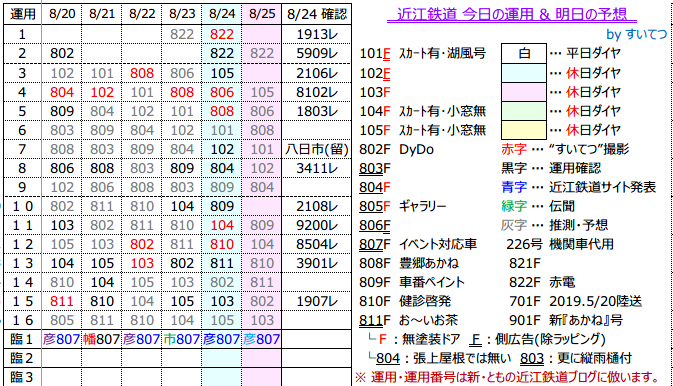This screenshot has height=386, width=673.
Task: Select the 3411レ confirmation cell
Action: 317,168
